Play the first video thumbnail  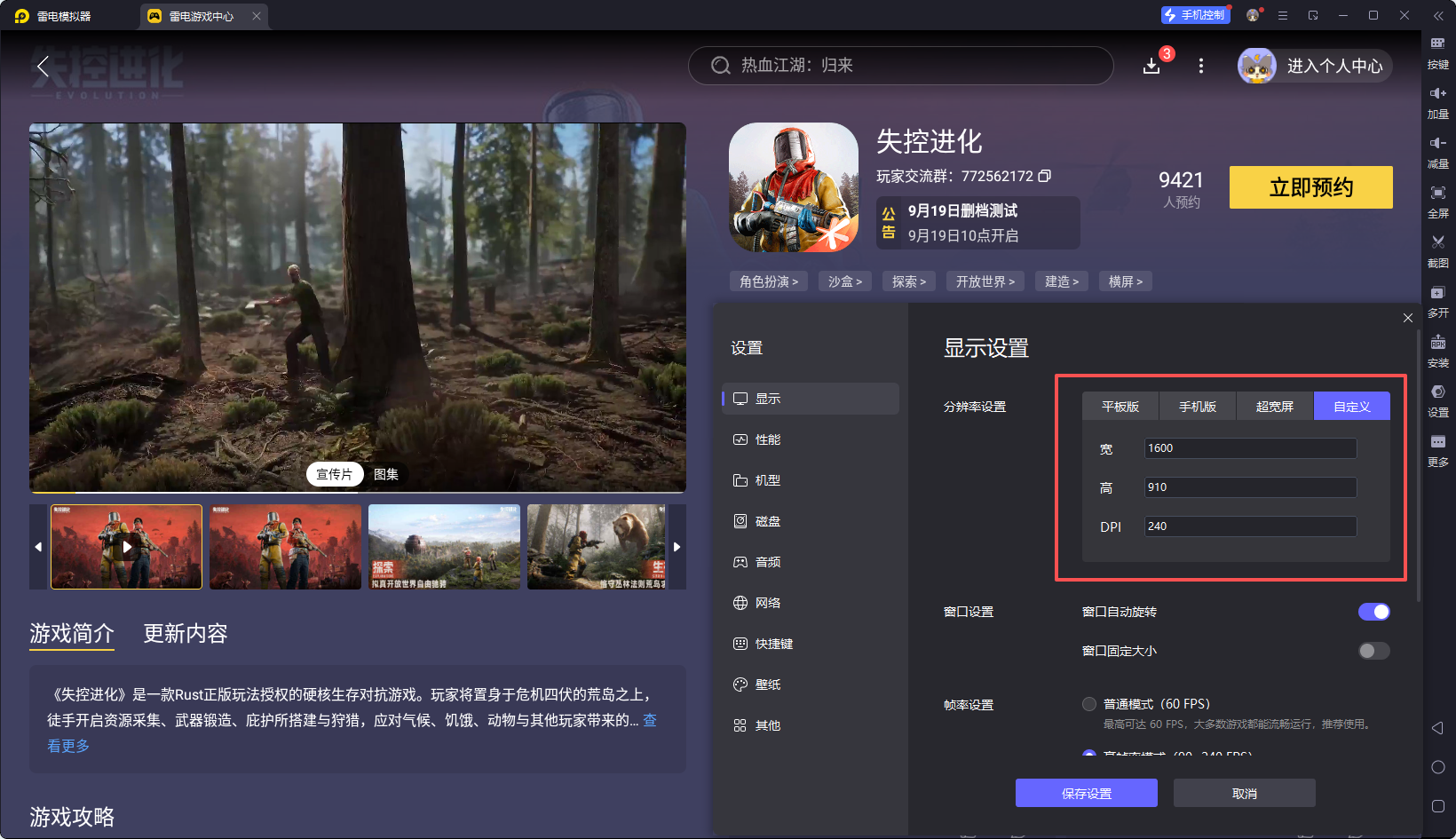click(x=127, y=547)
